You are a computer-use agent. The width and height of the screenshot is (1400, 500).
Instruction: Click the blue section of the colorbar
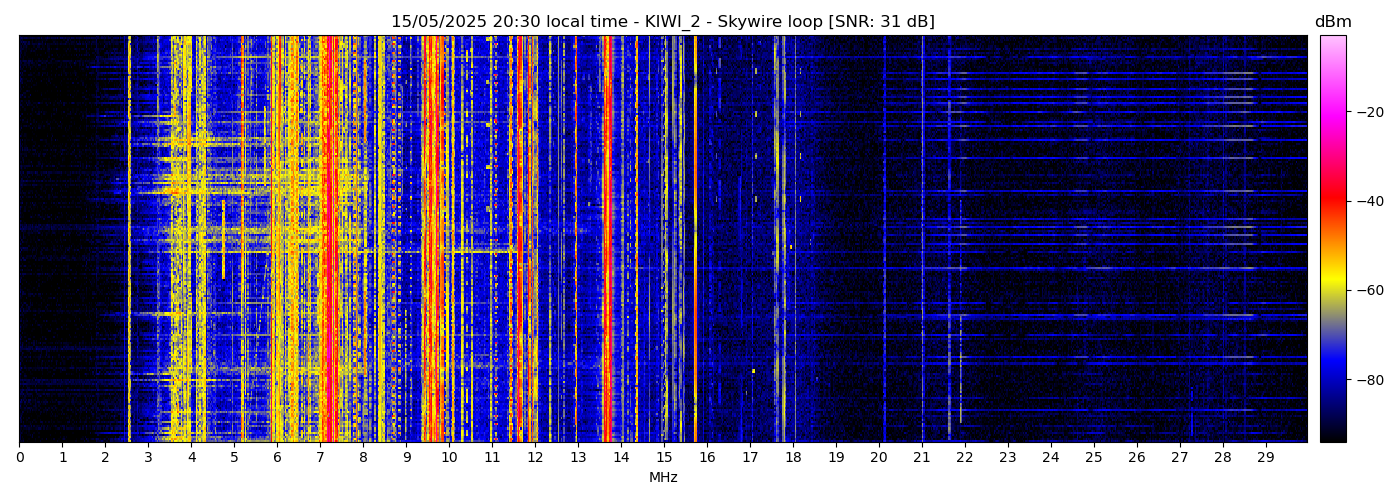click(1332, 370)
